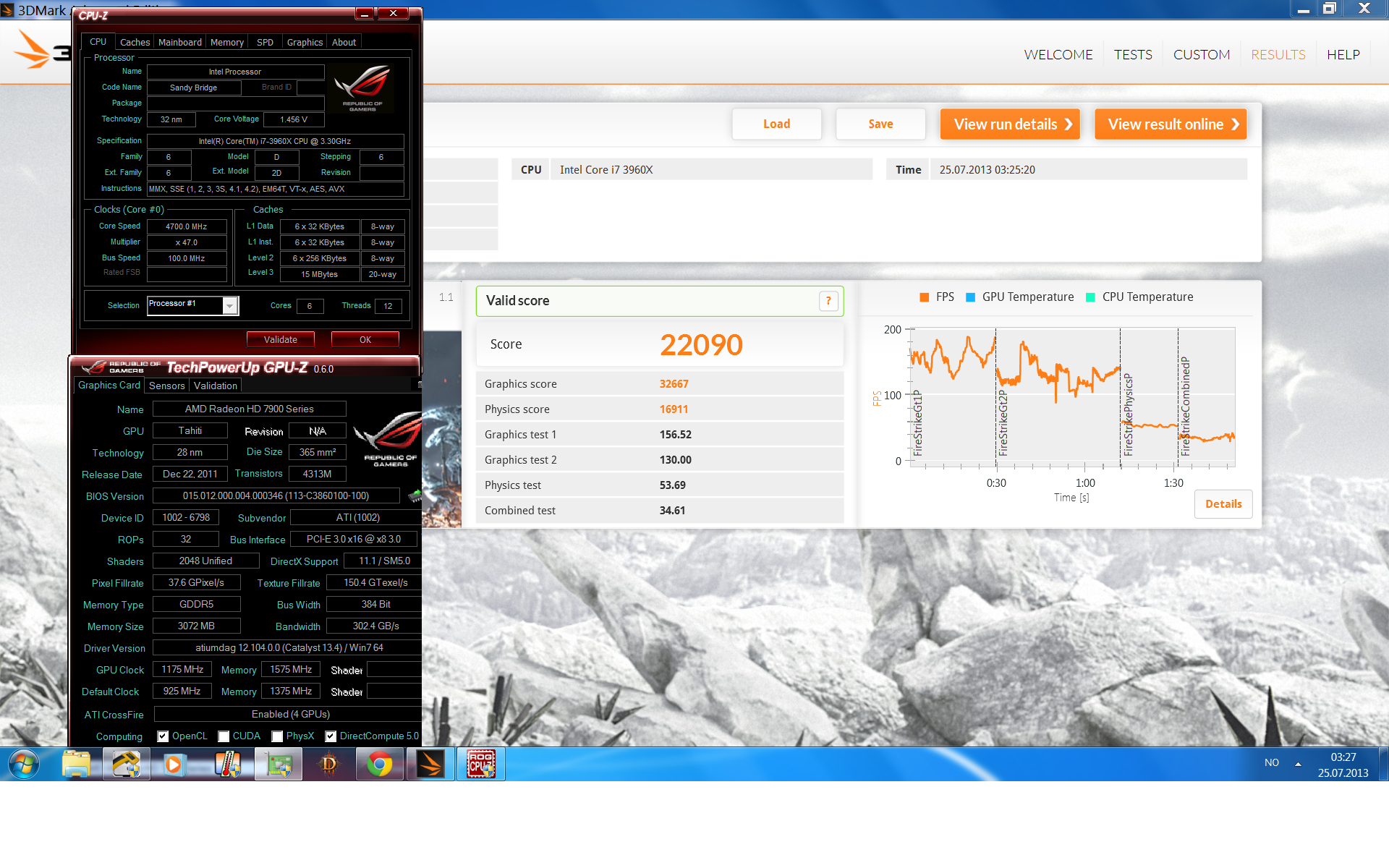The width and height of the screenshot is (1389, 868).
Task: Click the yellow scanner tool taskbar icon
Action: pos(127,764)
